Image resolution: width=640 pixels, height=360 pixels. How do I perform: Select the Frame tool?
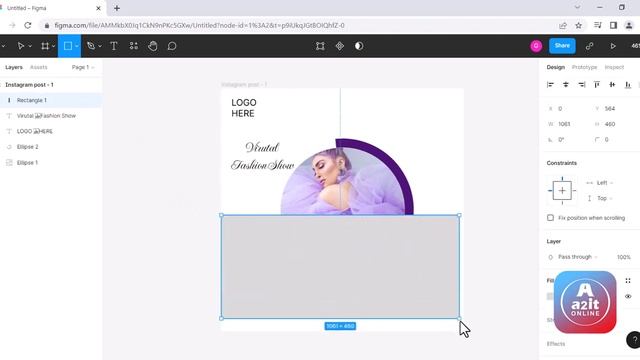(x=45, y=46)
